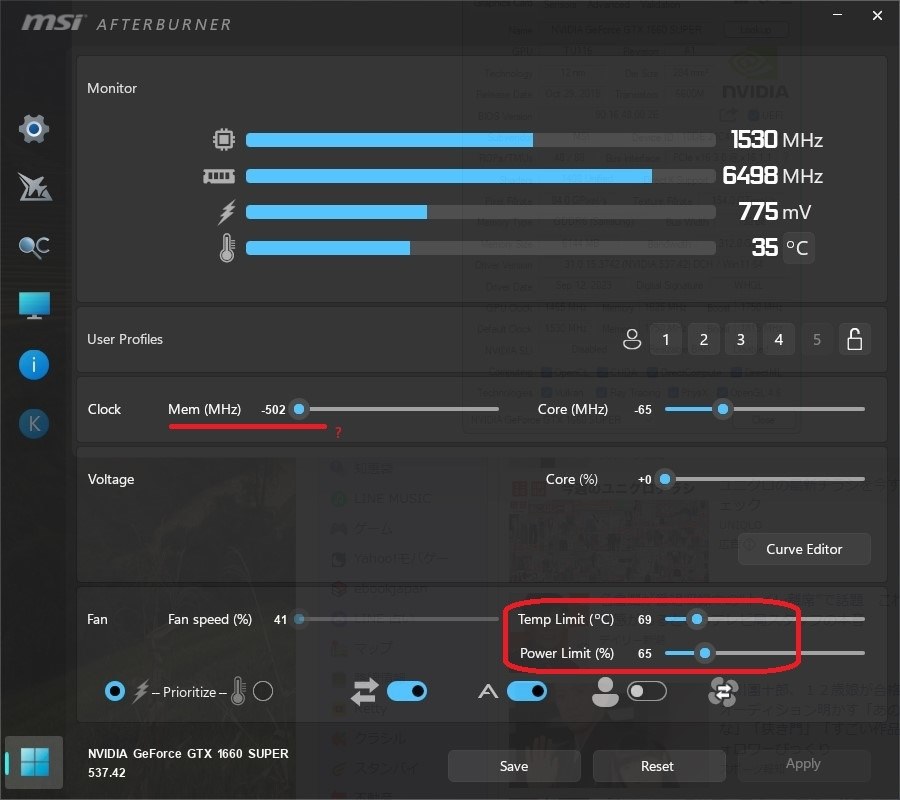Toggle the profile lock padlock icon

point(855,339)
